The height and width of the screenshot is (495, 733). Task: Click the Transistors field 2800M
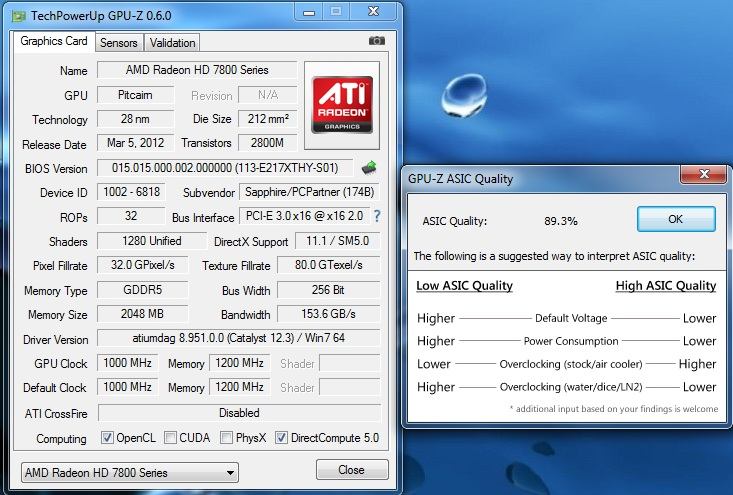click(x=268, y=143)
